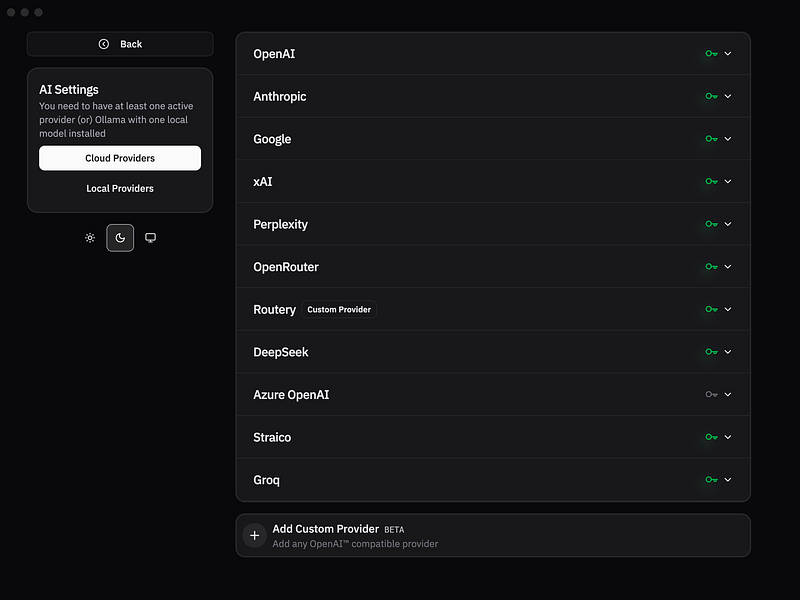Expand the DeepSeek provider chevron
This screenshot has width=800, height=600.
coord(728,352)
